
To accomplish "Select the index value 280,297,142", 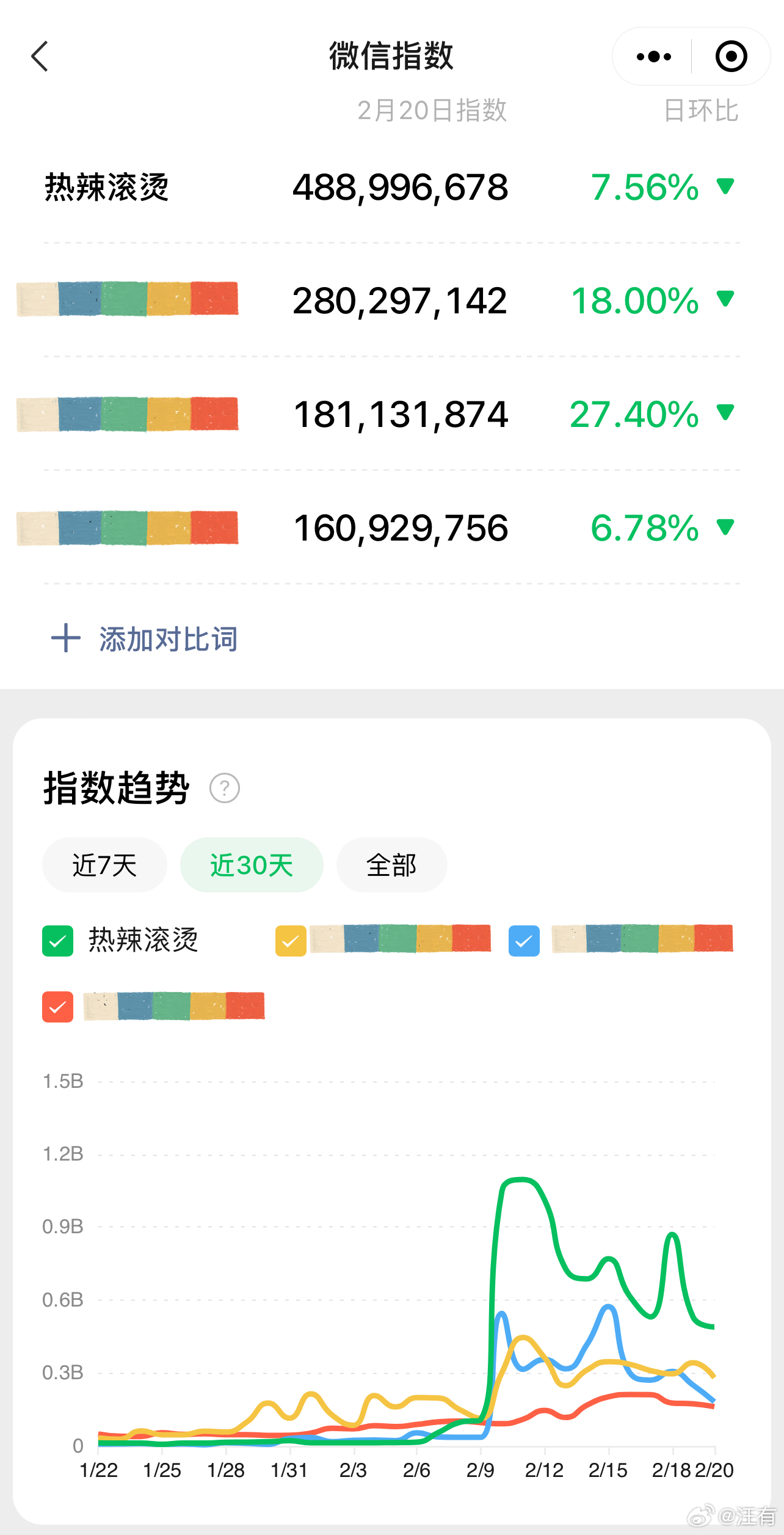I will [x=400, y=301].
